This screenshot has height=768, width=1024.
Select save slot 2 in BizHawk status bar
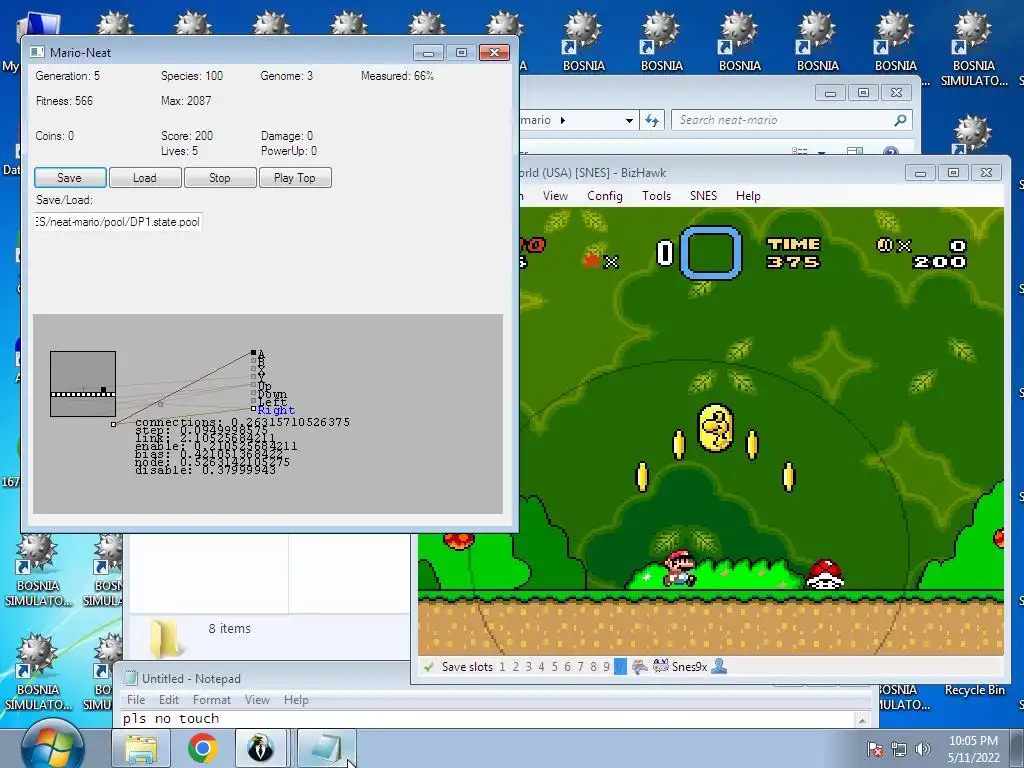tap(515, 667)
